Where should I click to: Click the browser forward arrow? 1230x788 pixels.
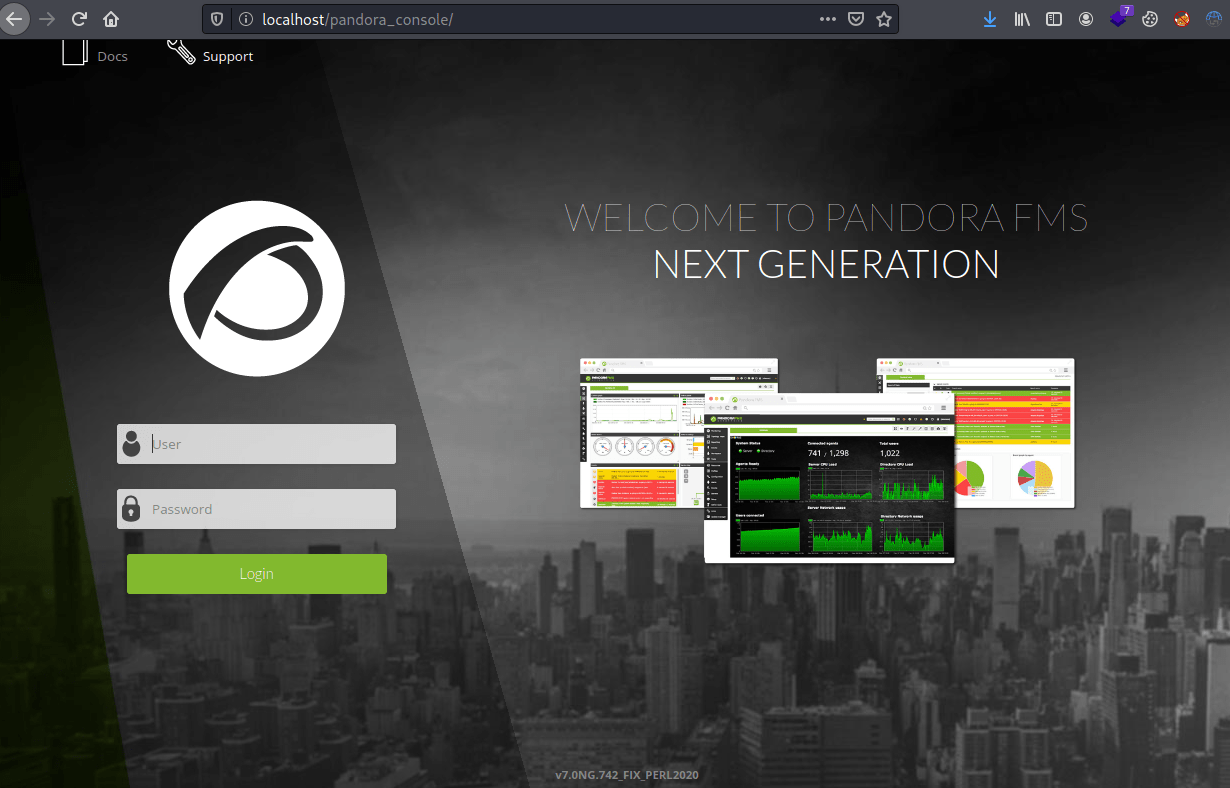[46, 19]
